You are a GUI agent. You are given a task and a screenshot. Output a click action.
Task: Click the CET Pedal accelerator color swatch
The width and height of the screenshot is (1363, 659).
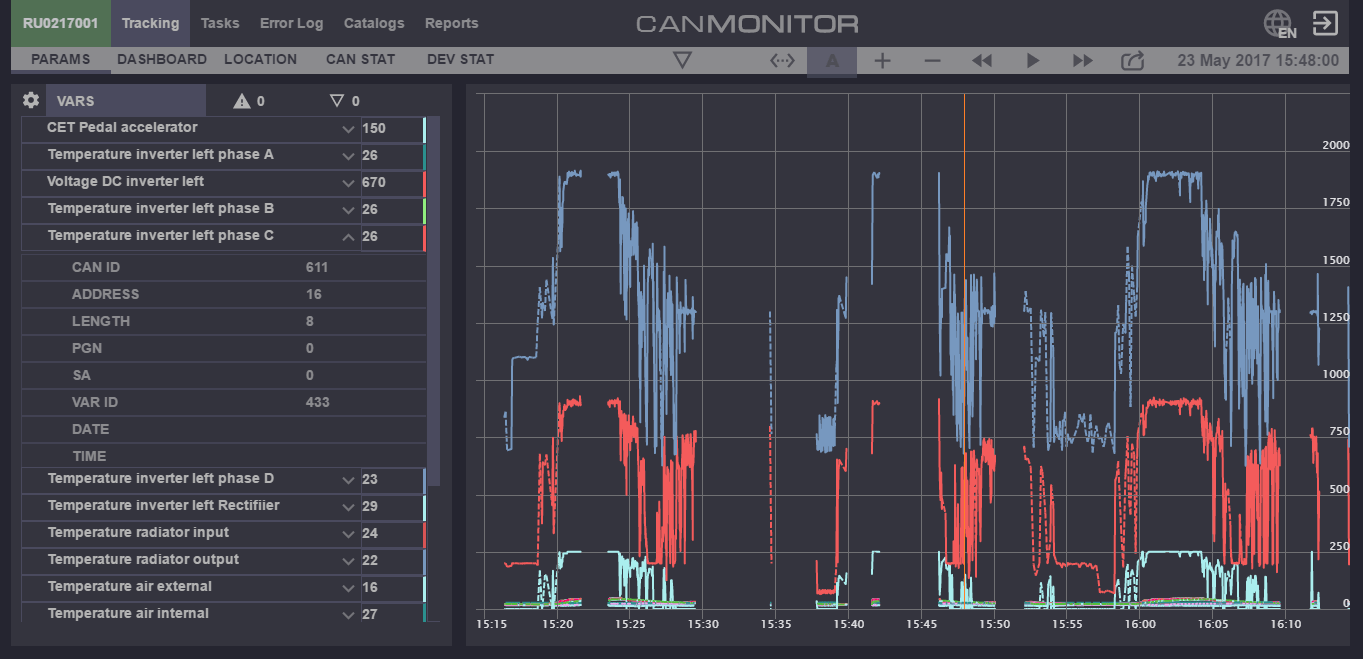(x=424, y=129)
